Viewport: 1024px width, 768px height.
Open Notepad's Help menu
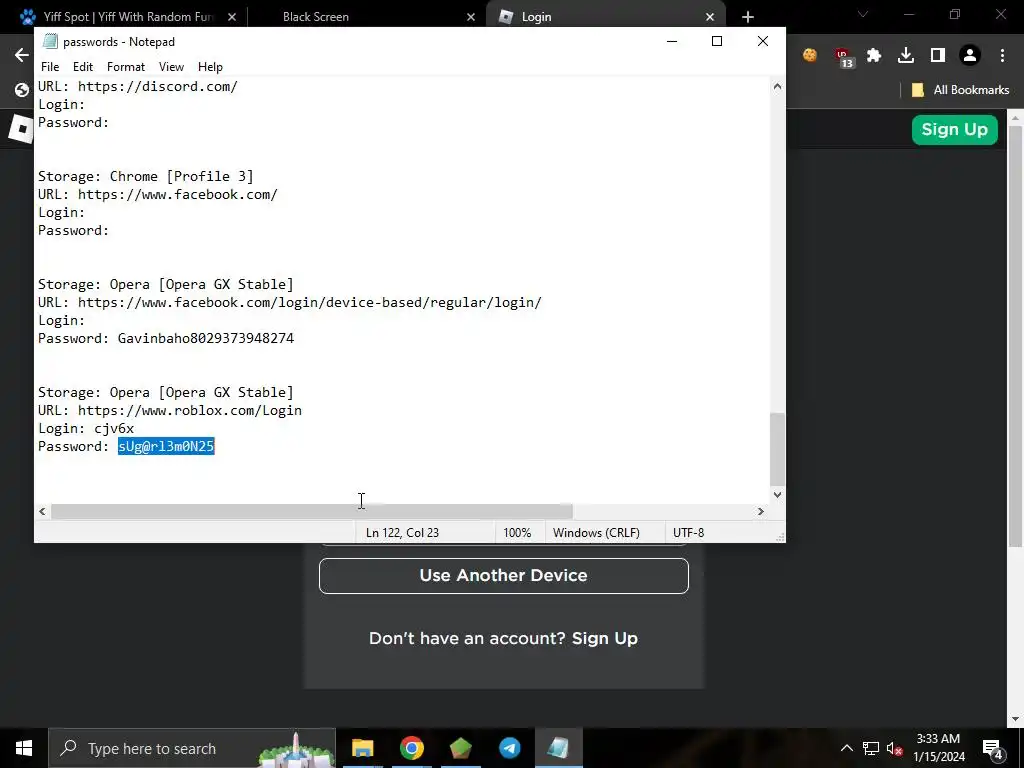(210, 67)
